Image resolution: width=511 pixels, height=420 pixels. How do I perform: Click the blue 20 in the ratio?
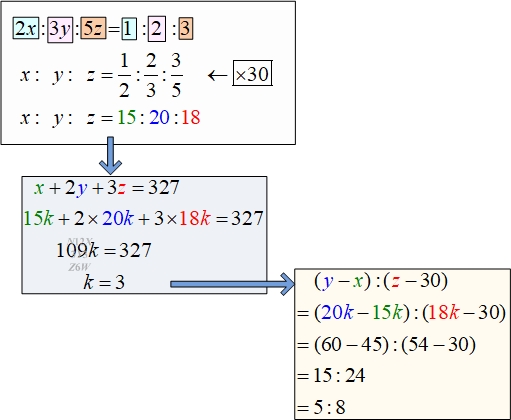(159, 118)
